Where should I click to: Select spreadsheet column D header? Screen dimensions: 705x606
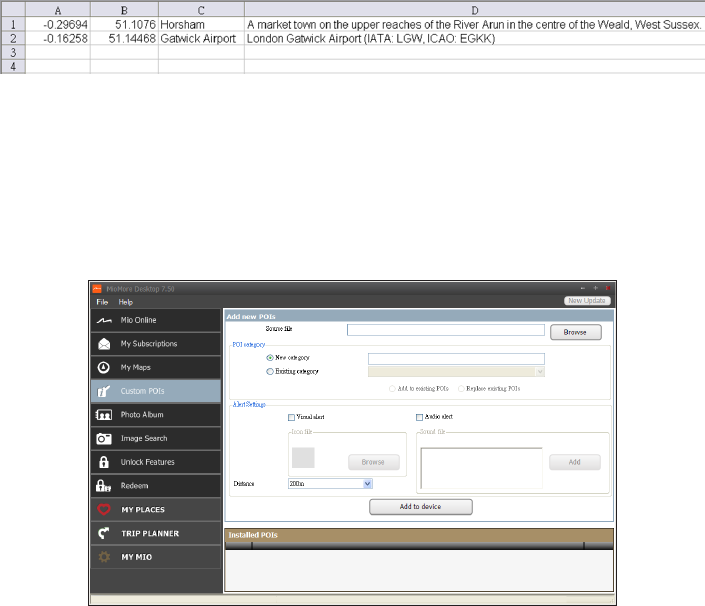point(475,10)
